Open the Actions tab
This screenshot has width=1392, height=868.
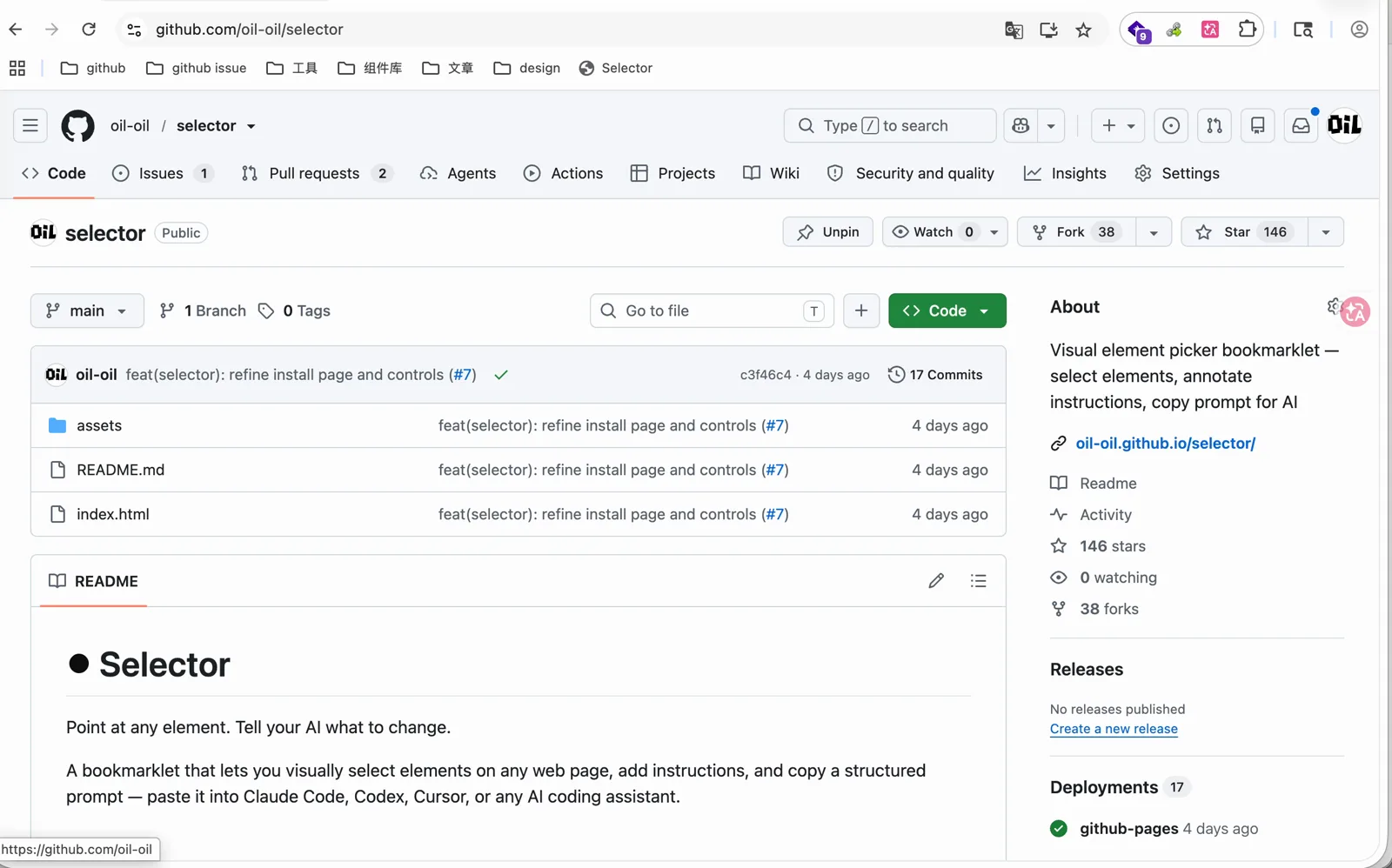563,173
